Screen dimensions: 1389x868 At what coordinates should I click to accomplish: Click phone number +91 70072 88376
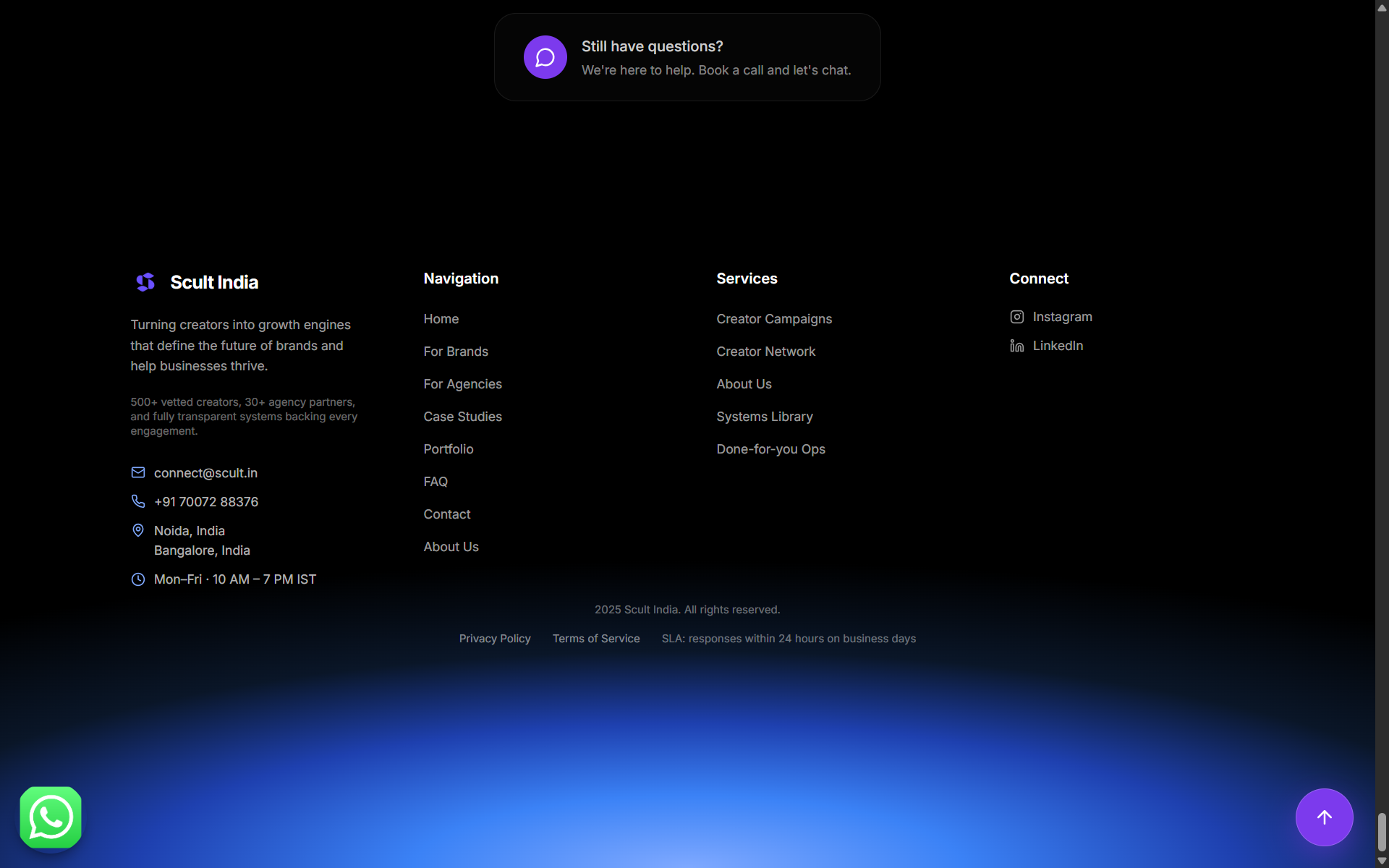[x=206, y=502]
